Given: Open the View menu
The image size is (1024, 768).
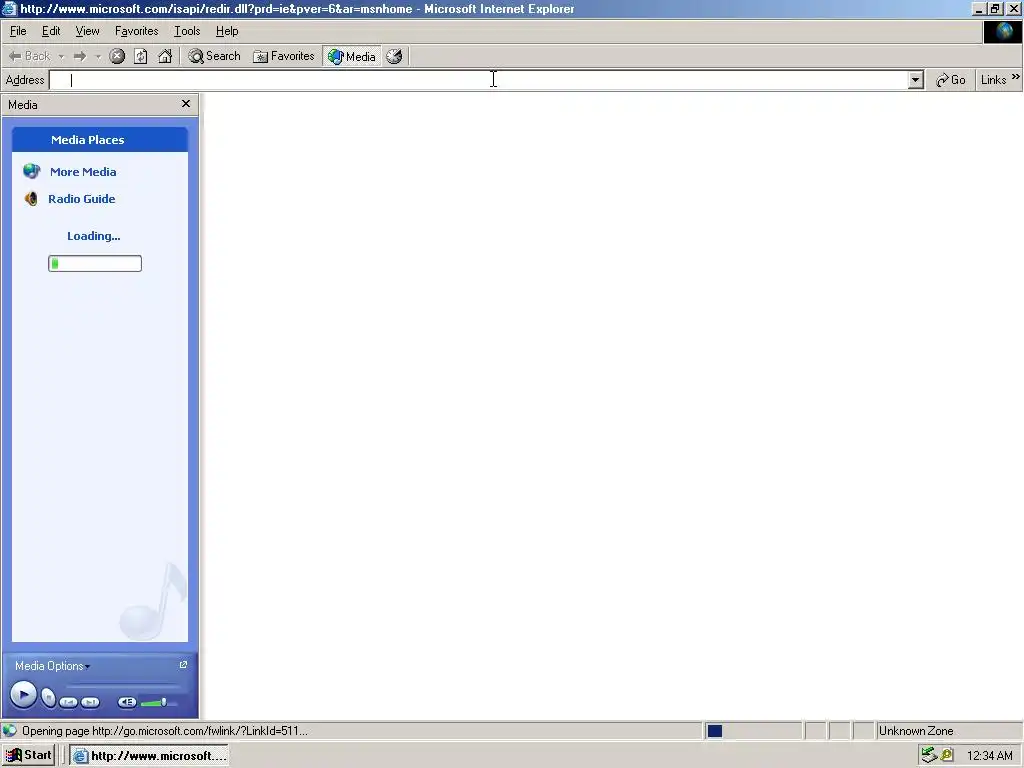Looking at the screenshot, I should point(87,31).
